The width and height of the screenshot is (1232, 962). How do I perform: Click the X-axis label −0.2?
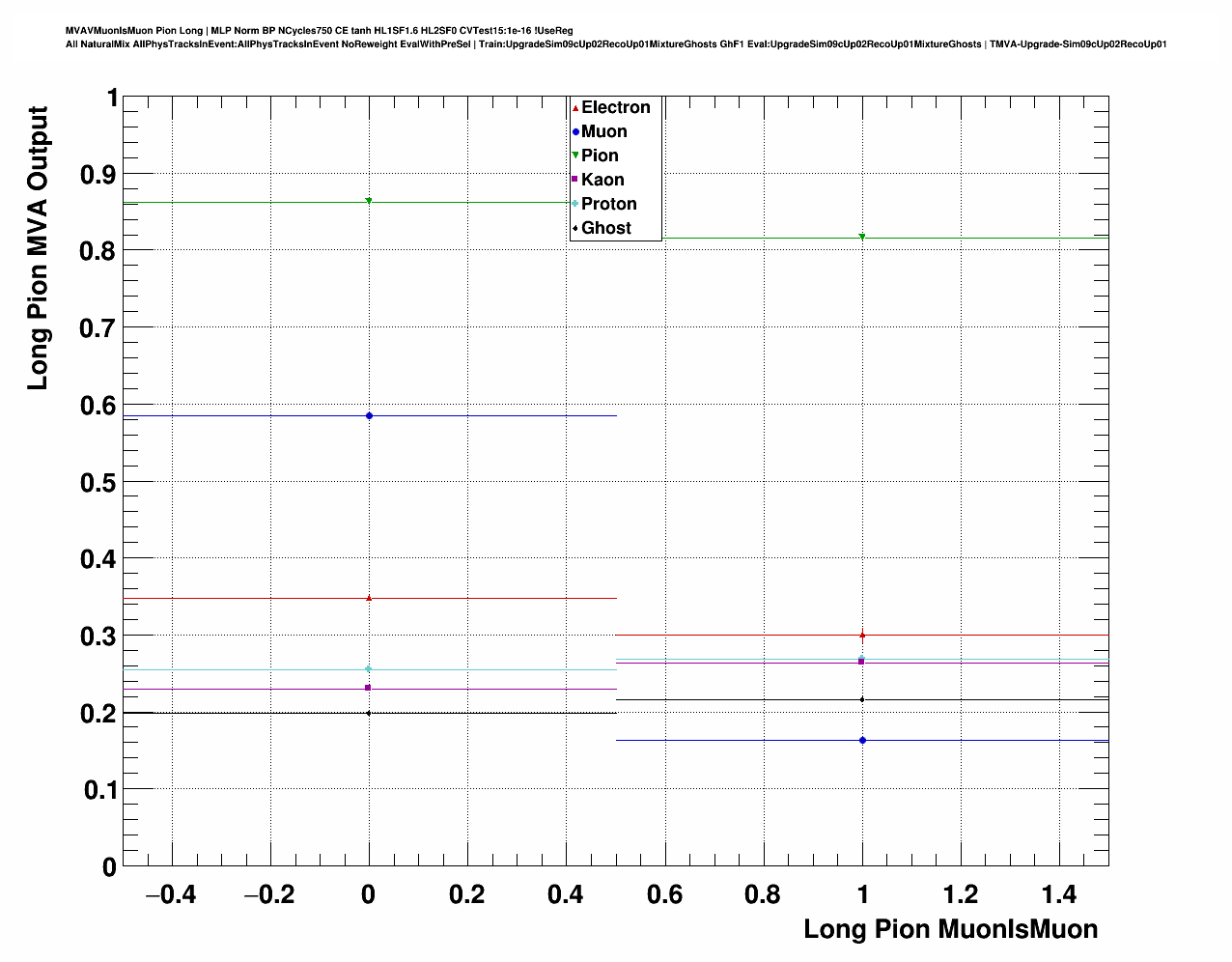[269, 894]
